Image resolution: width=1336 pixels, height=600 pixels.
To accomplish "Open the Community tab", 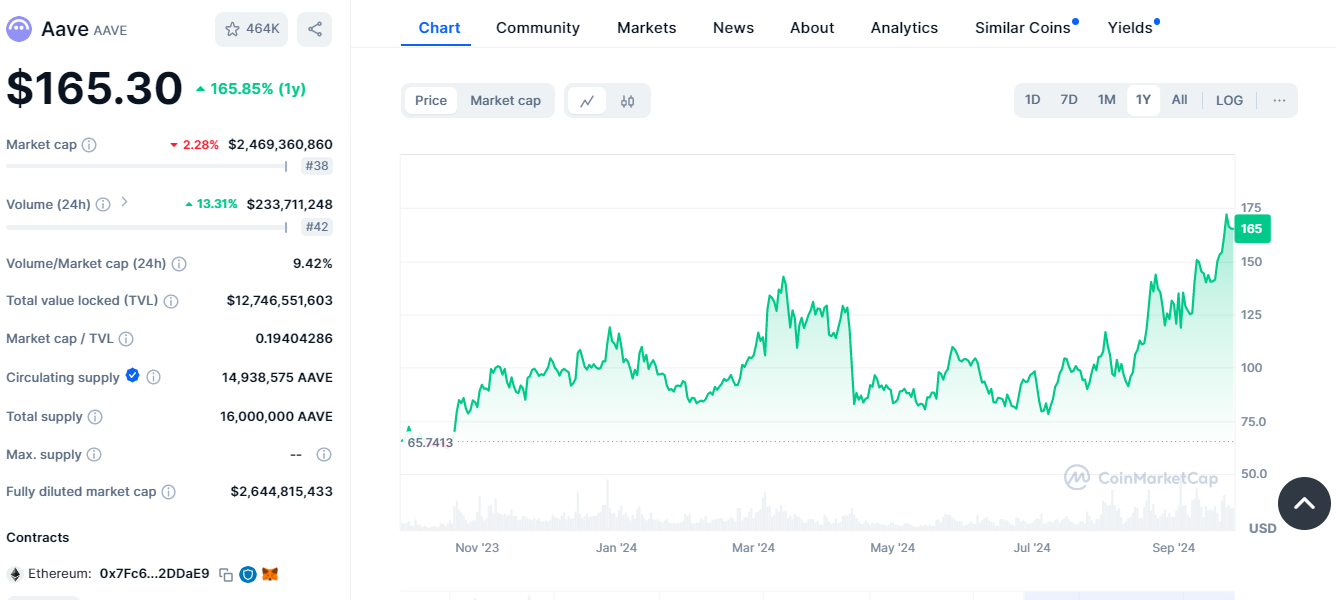I will tap(538, 28).
